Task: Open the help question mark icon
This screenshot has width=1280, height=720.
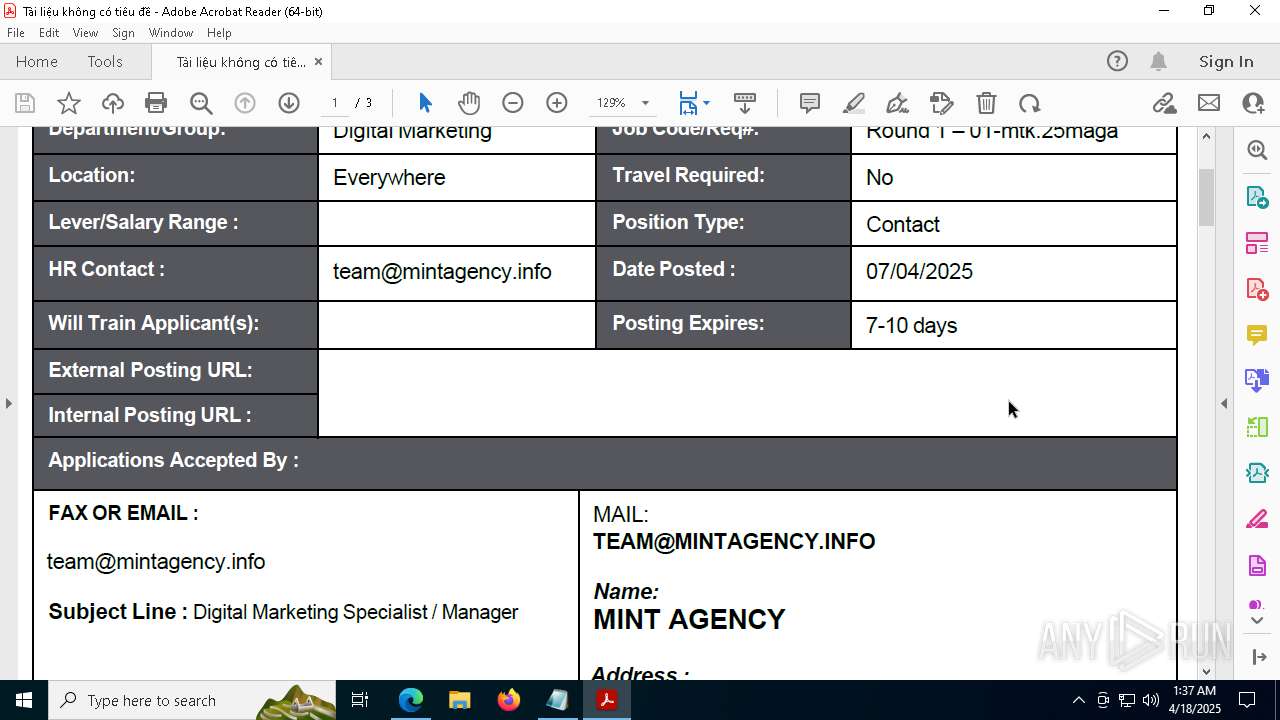Action: coord(1117,62)
